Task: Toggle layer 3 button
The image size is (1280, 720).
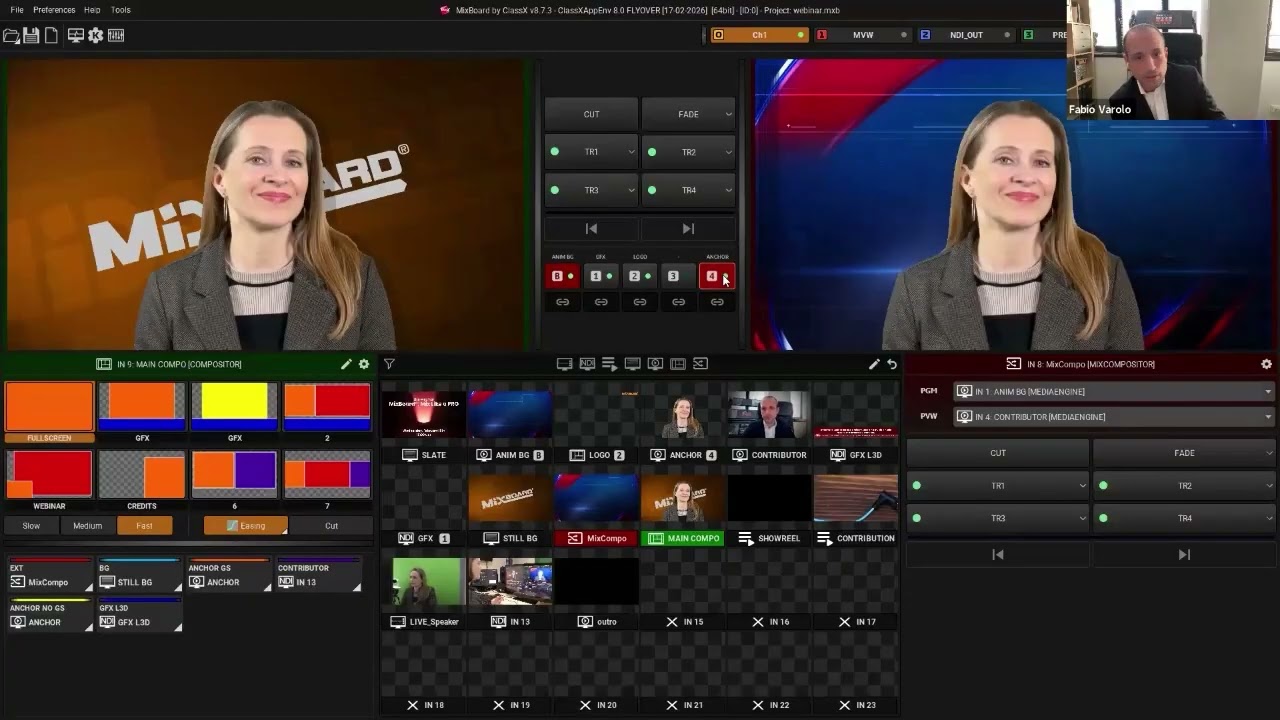Action: pyautogui.click(x=678, y=276)
